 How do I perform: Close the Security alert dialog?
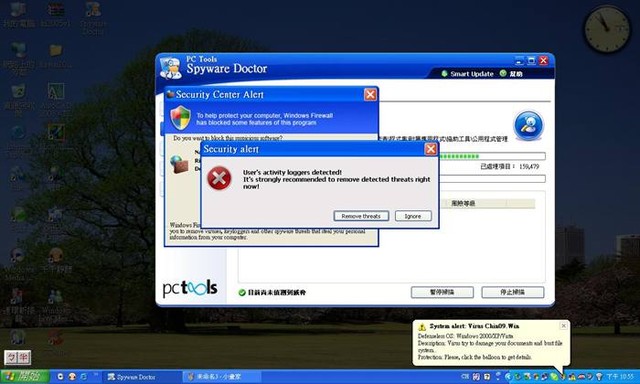click(431, 149)
